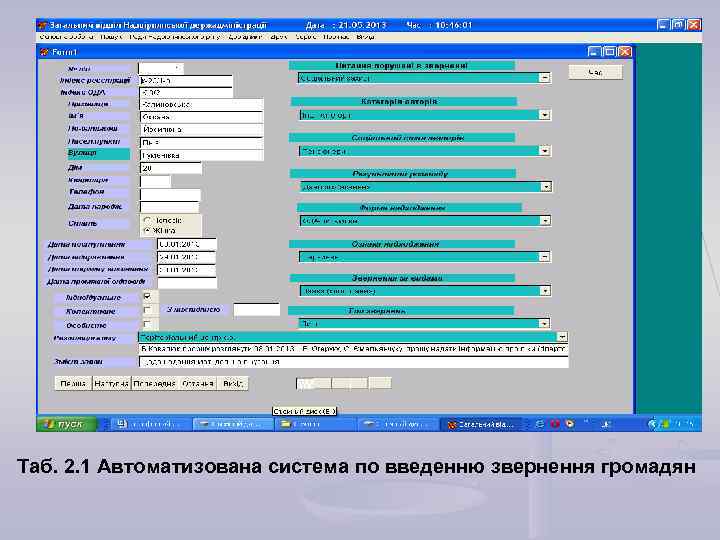This screenshot has width=720, height=540.
Task: Click the signatures count field beside 'Колективне'
Action: tap(256, 309)
